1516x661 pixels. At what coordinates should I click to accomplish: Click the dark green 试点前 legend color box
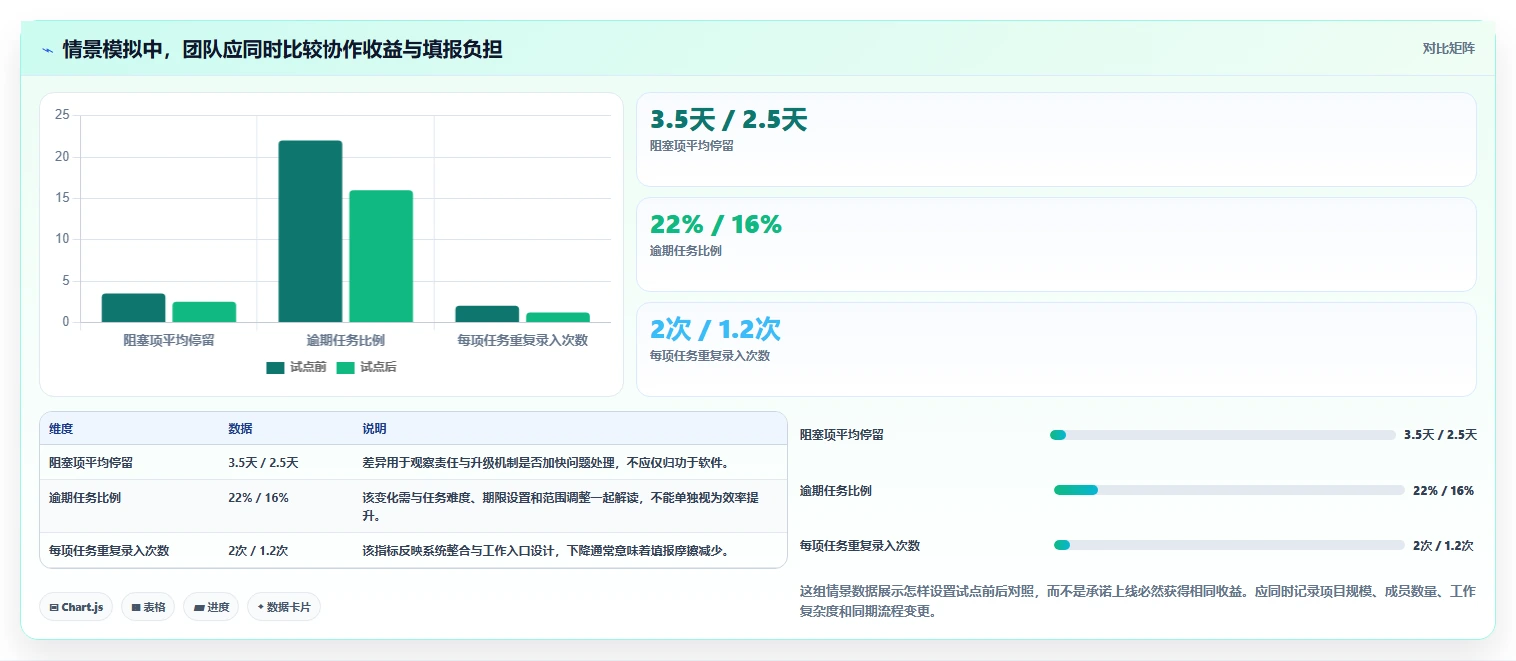275,367
